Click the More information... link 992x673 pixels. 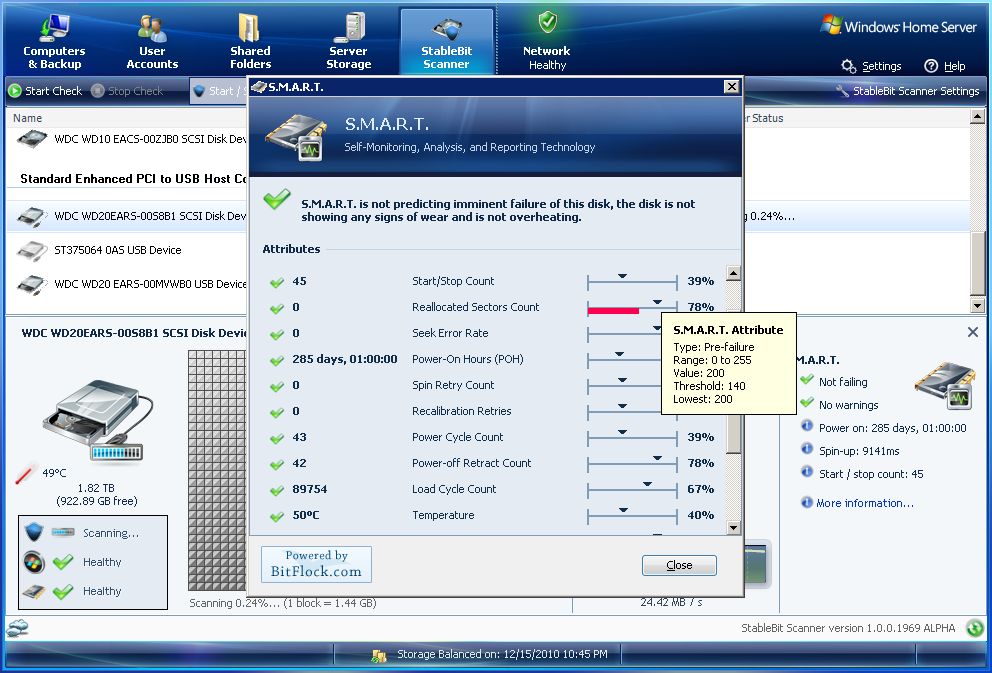pos(865,503)
